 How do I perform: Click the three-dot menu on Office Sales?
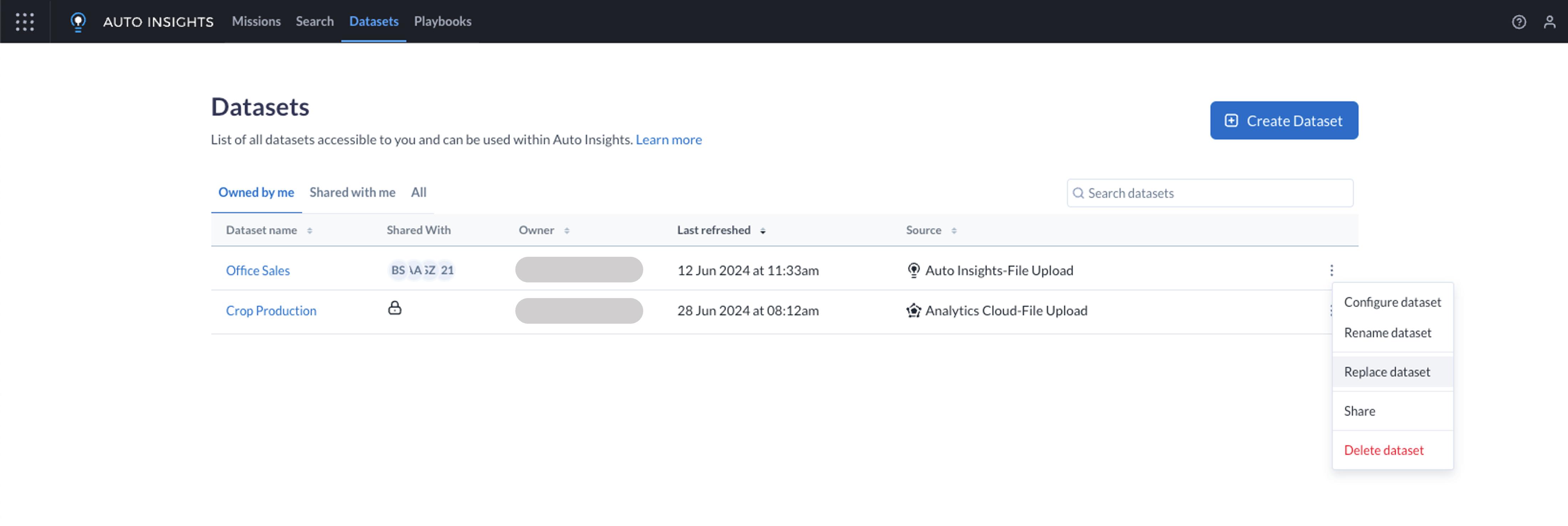point(1331,270)
